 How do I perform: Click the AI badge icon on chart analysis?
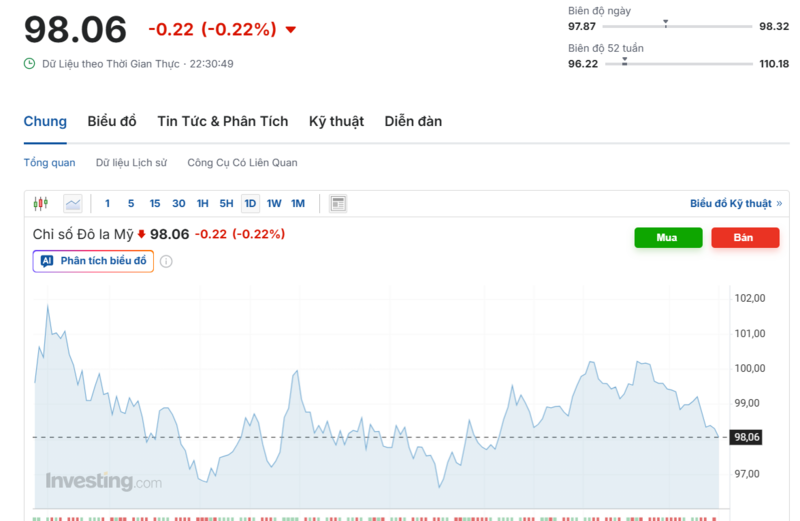pyautogui.click(x=46, y=261)
